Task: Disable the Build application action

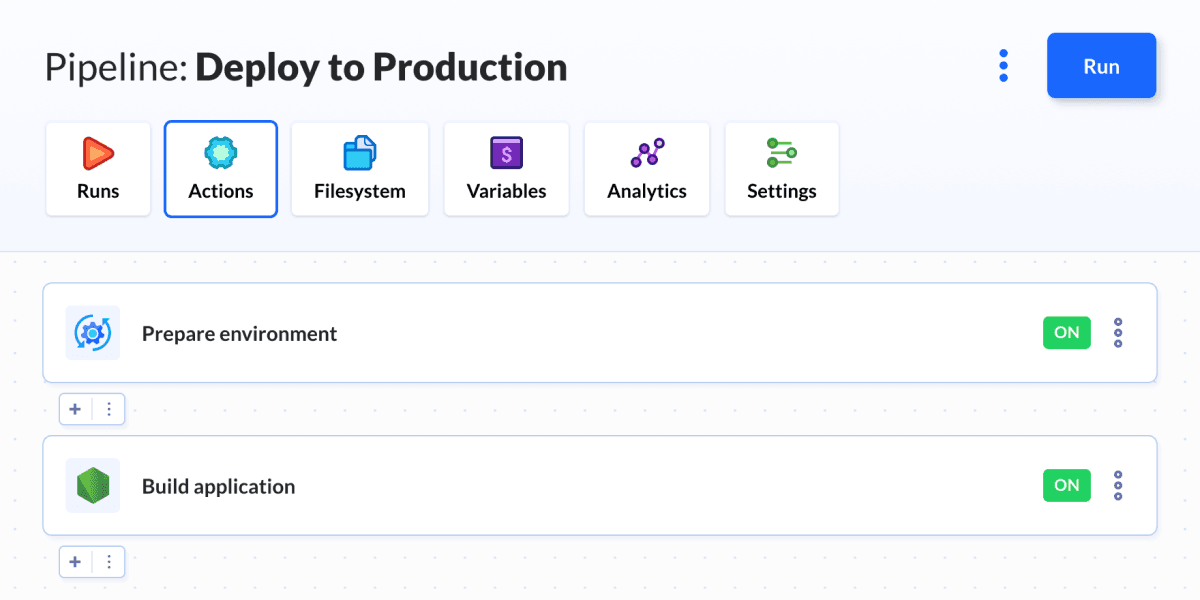Action: coord(1066,486)
